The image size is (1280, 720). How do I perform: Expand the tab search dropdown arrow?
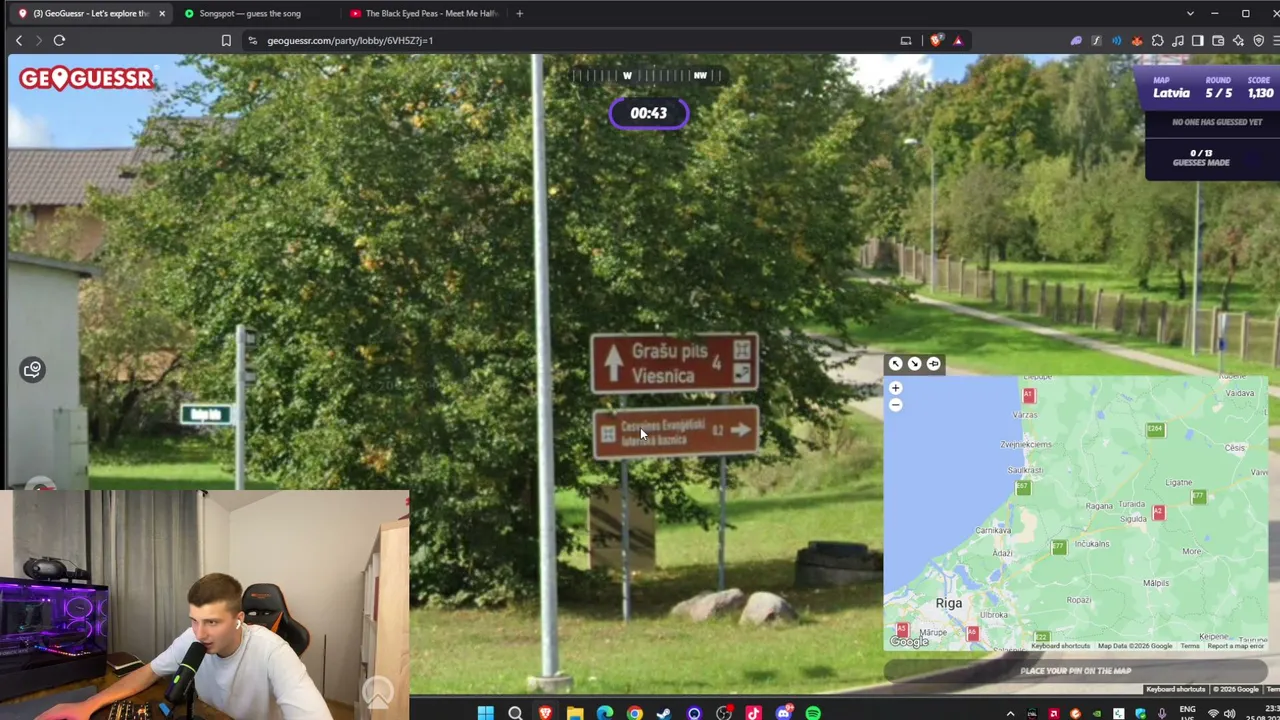click(1190, 14)
